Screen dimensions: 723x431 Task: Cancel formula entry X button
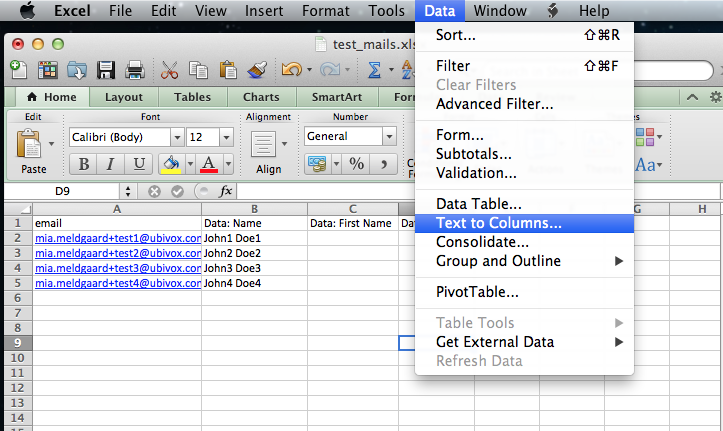pyautogui.click(x=154, y=191)
